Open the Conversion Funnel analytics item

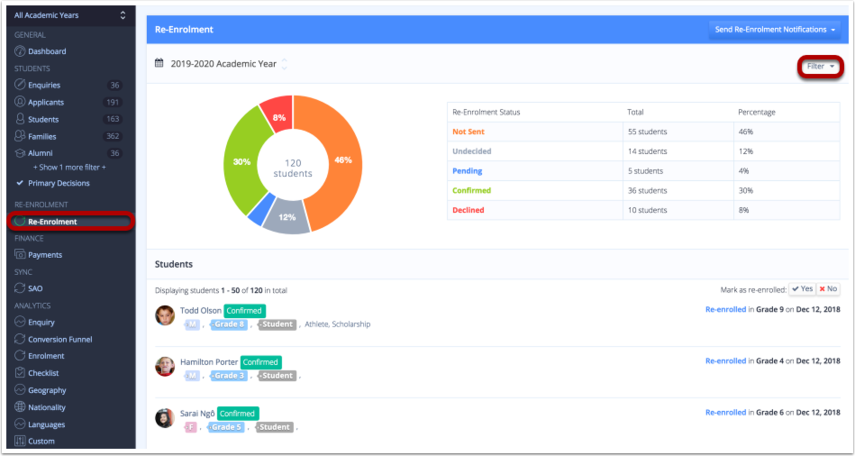coord(60,339)
